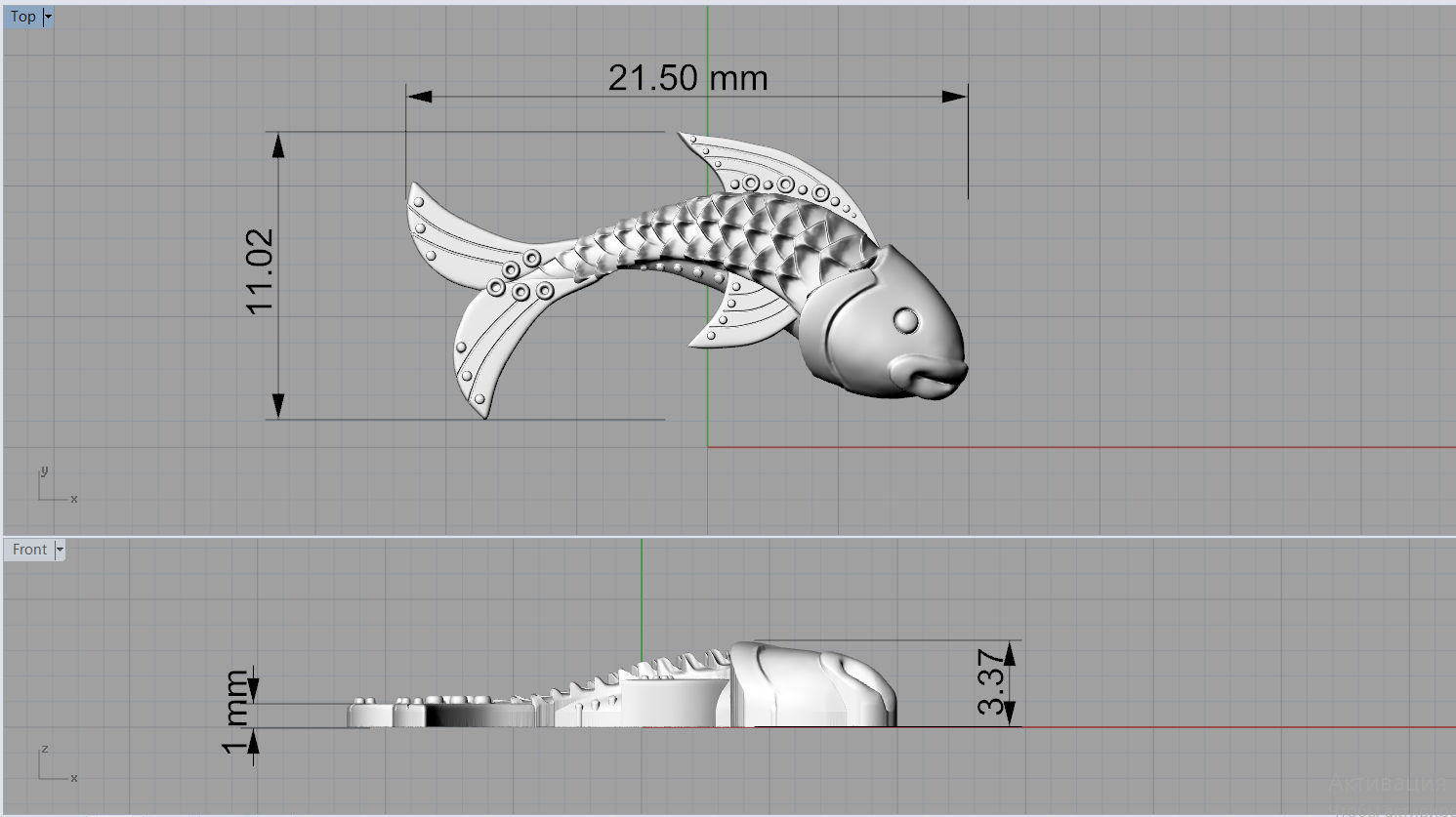Select the 21.50 mm dimension text
Screen dimensions: 1456x817
[x=687, y=78]
